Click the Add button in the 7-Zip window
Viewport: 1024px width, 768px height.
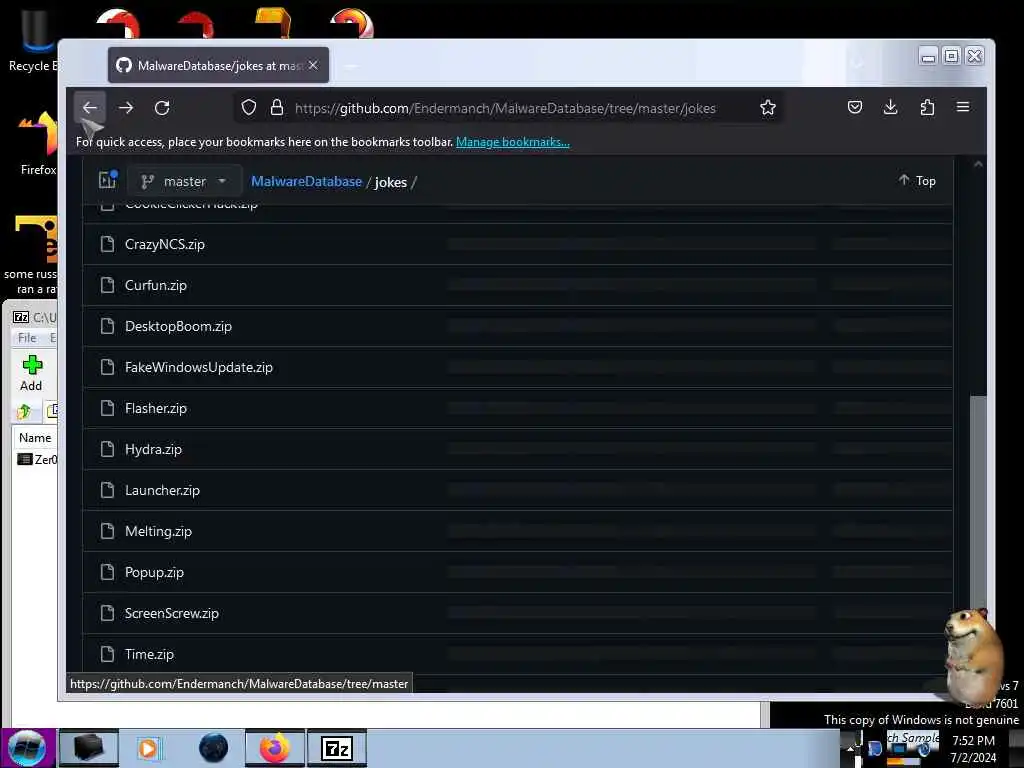click(31, 373)
